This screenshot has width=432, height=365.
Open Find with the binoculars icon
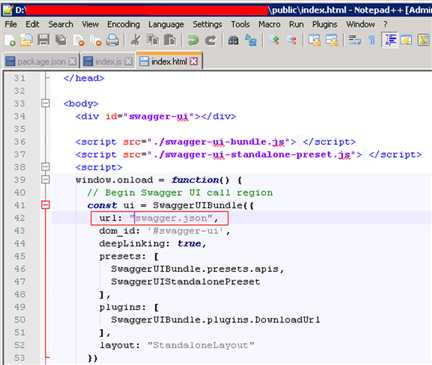pos(233,41)
